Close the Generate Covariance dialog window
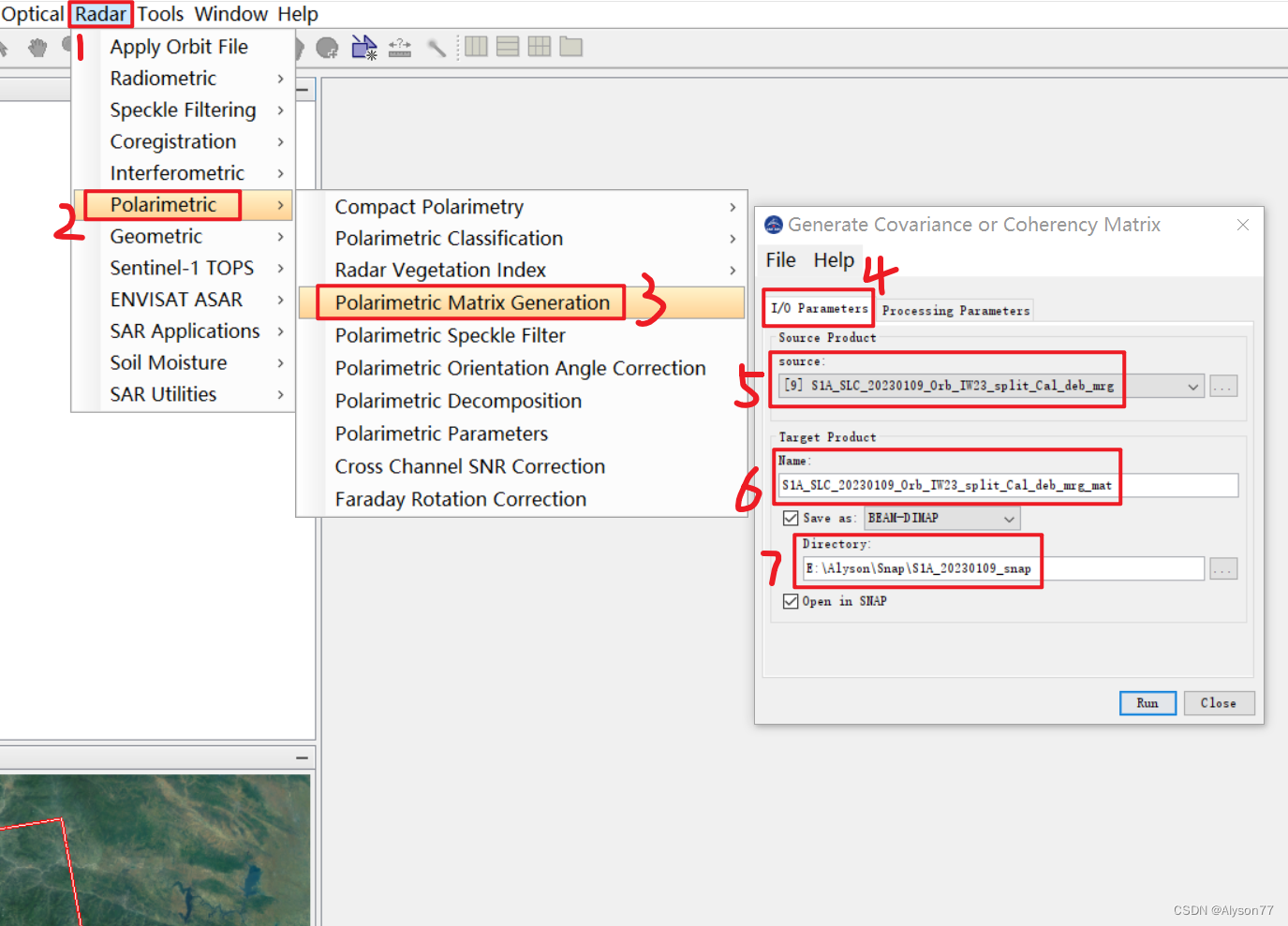Viewport: 1288px width, 926px height. pyautogui.click(x=1243, y=225)
